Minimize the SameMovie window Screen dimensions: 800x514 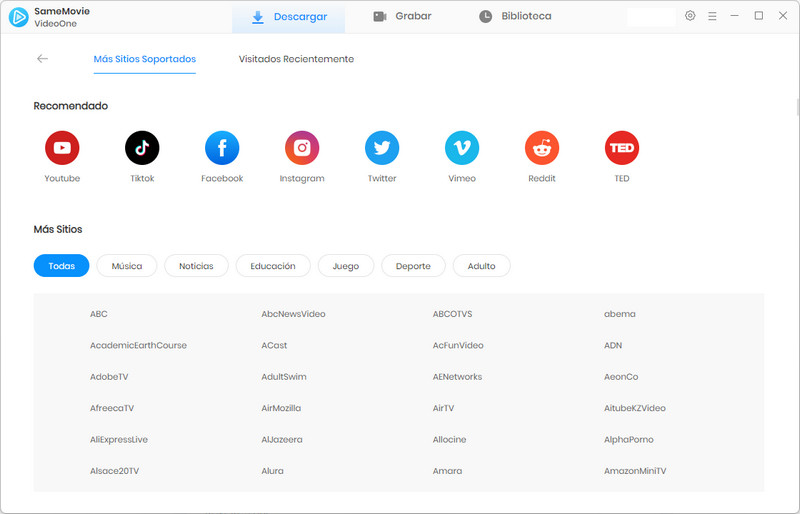(x=735, y=16)
